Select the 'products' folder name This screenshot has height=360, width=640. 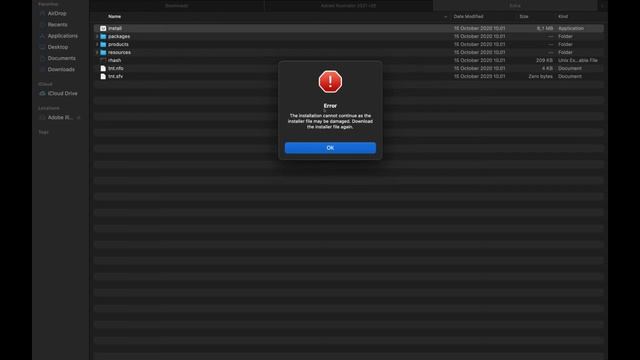pyautogui.click(x=118, y=44)
